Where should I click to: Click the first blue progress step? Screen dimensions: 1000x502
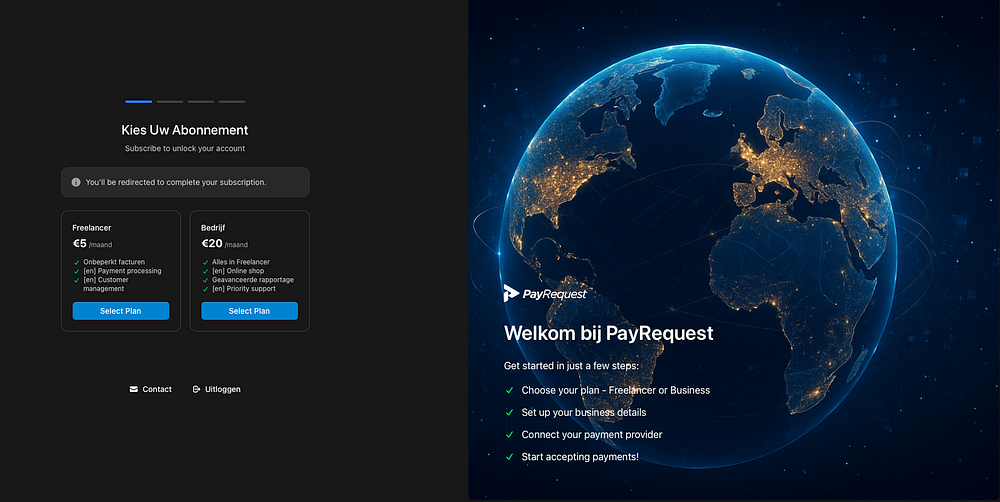[138, 101]
